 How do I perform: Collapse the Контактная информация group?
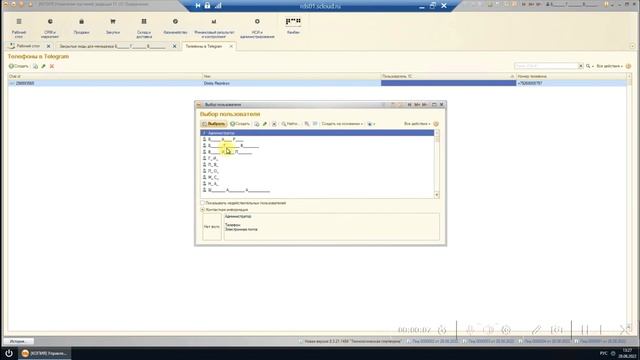(x=202, y=209)
